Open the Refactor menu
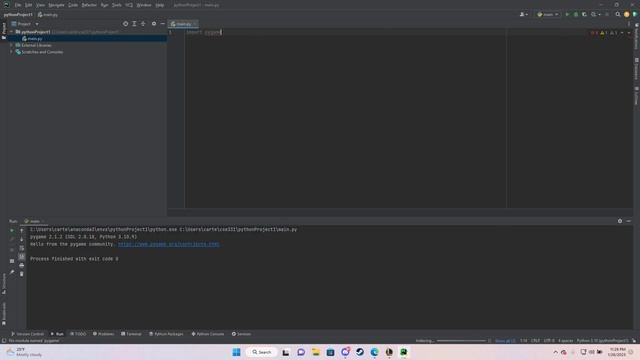Viewport: 640px width, 360px height. 89,5
